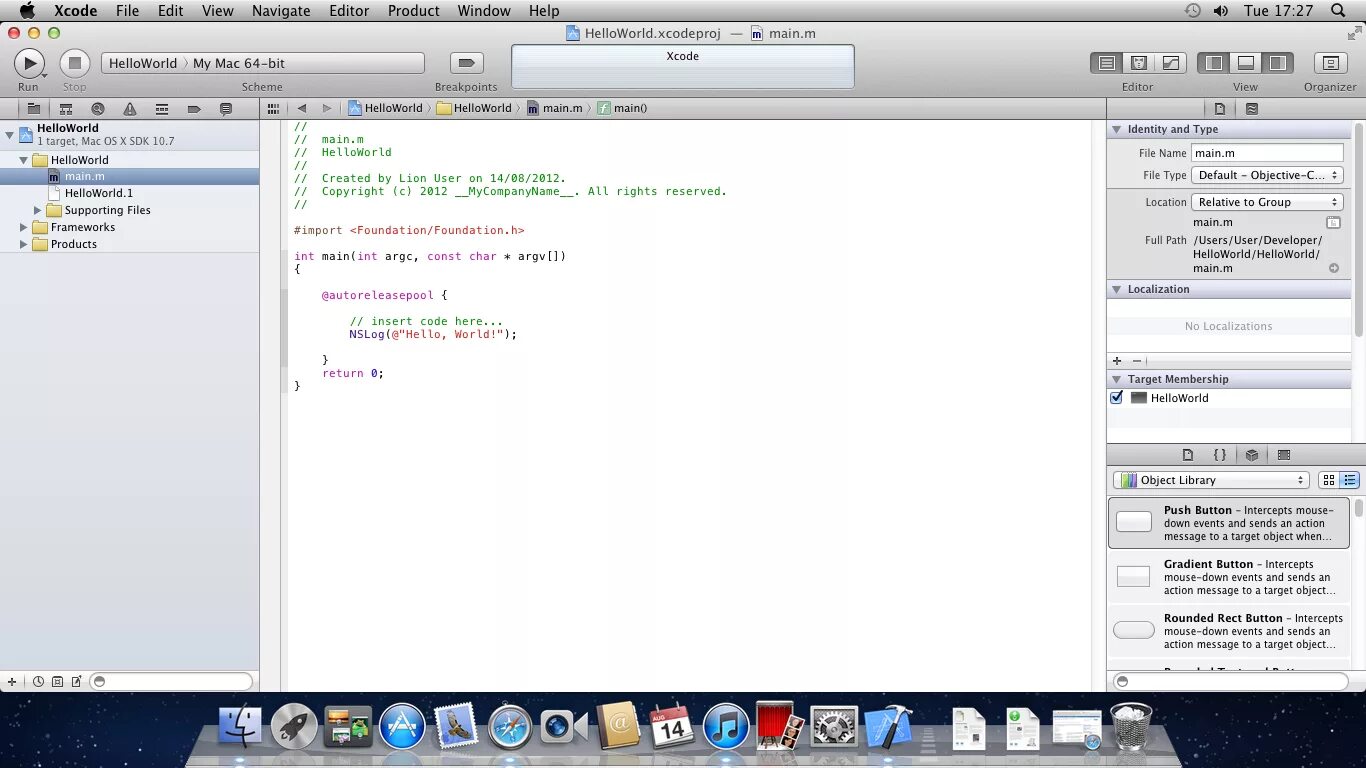Viewport: 1366px width, 768px height.
Task: Collapse the Identity and Type section
Action: pyautogui.click(x=1117, y=129)
